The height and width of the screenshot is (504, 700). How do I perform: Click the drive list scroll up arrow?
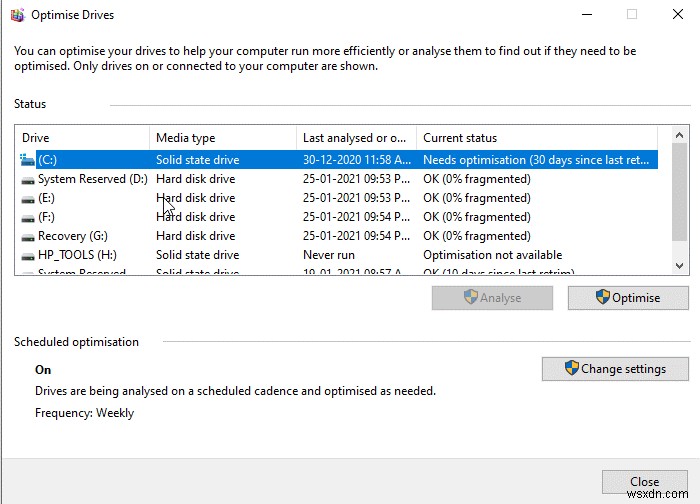[x=679, y=135]
